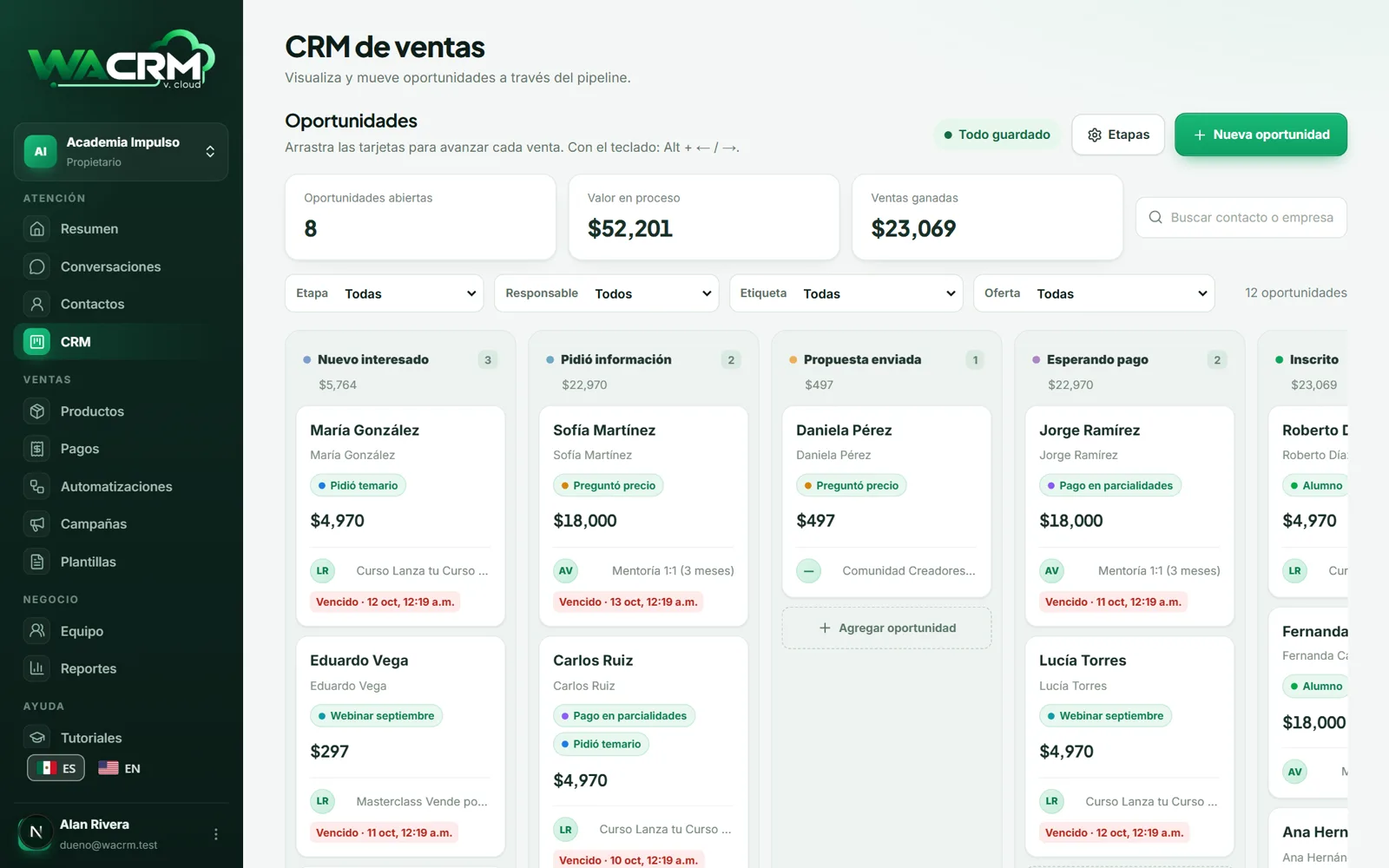Viewport: 1389px width, 868px height.
Task: Open the Automatizaciones workflow icon
Action: point(37,487)
